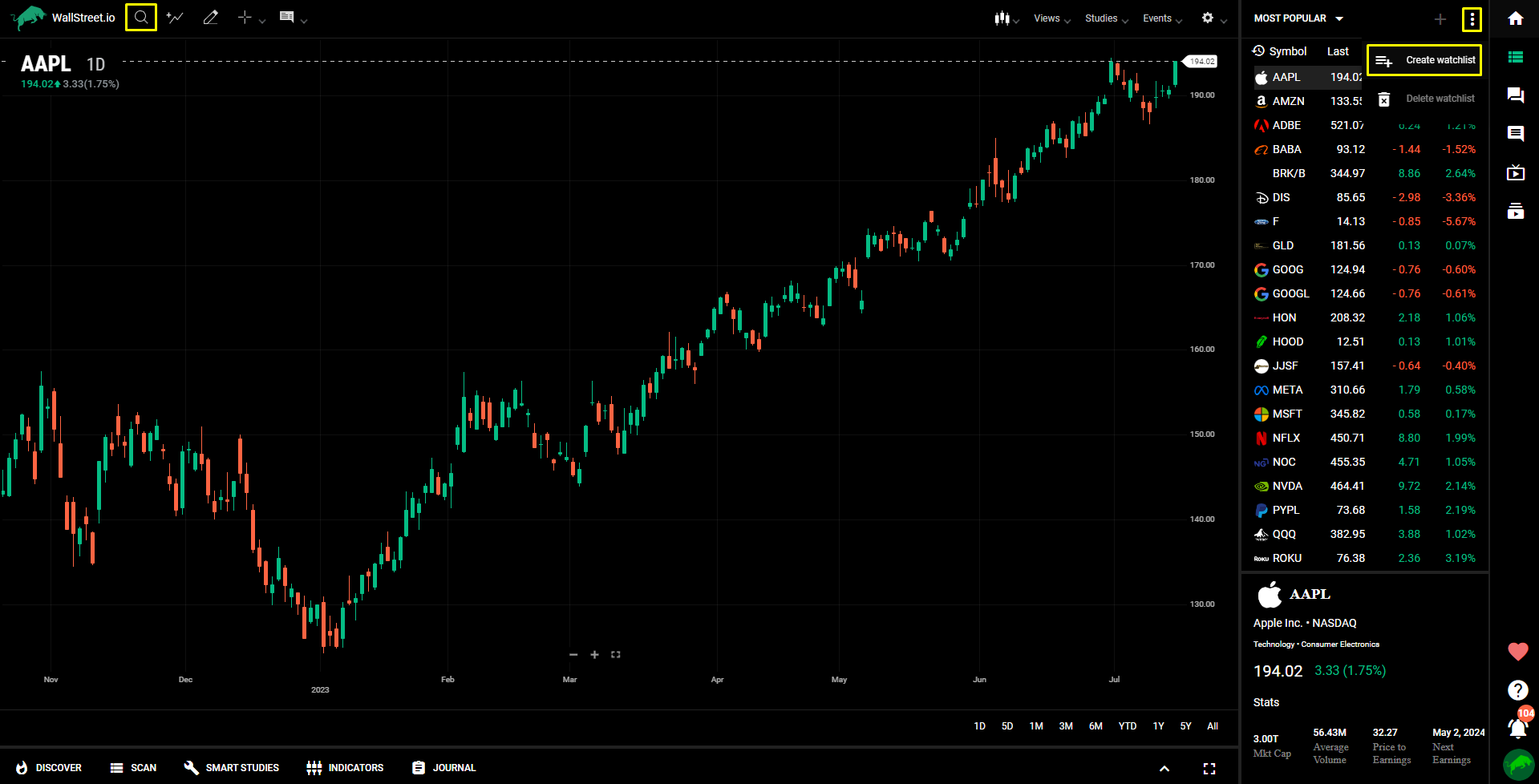Viewport: 1539px width, 784px height.
Task: Expand the bottom panel with up chevron
Action: point(1164,768)
